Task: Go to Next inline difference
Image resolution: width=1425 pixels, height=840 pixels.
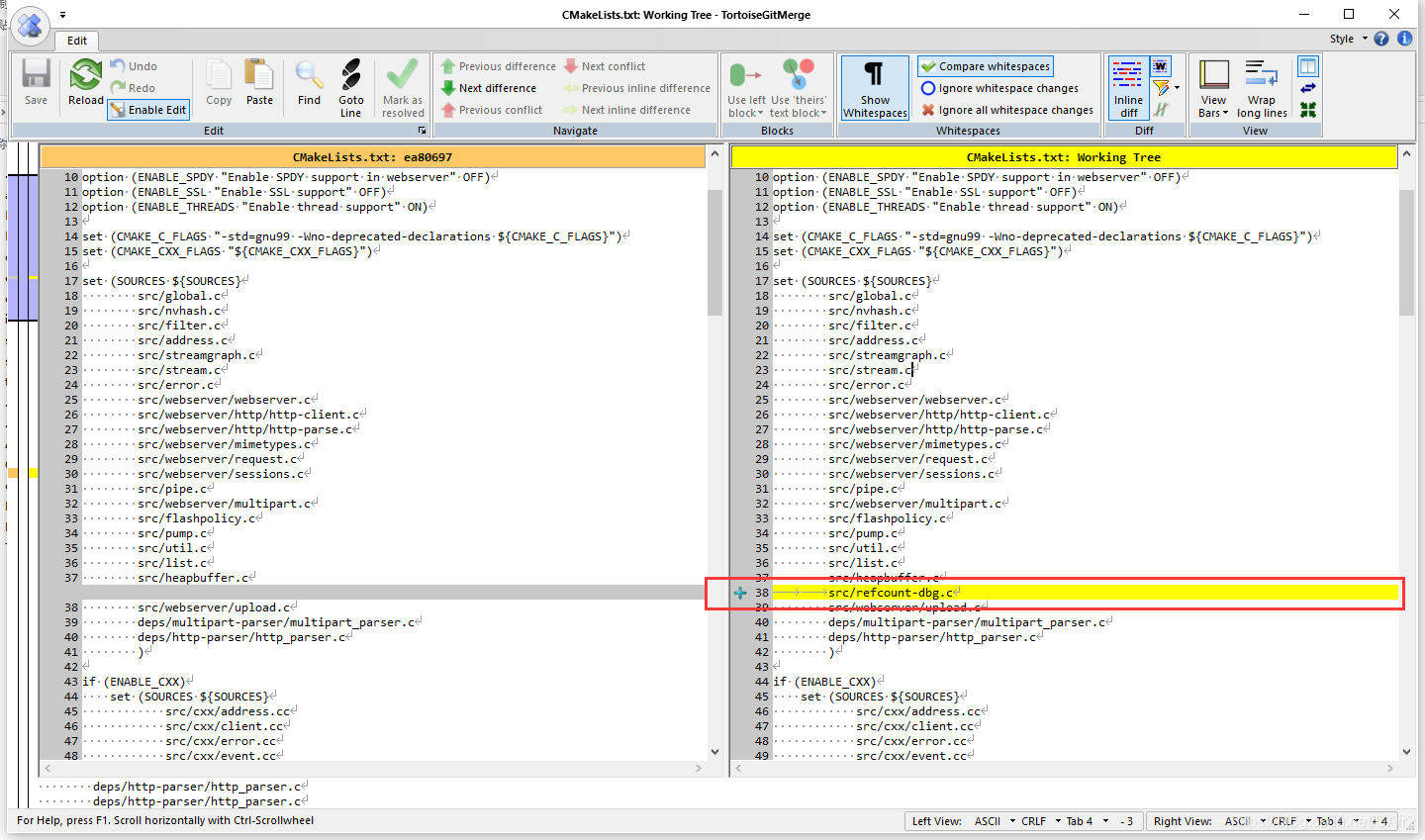Action: click(x=627, y=110)
